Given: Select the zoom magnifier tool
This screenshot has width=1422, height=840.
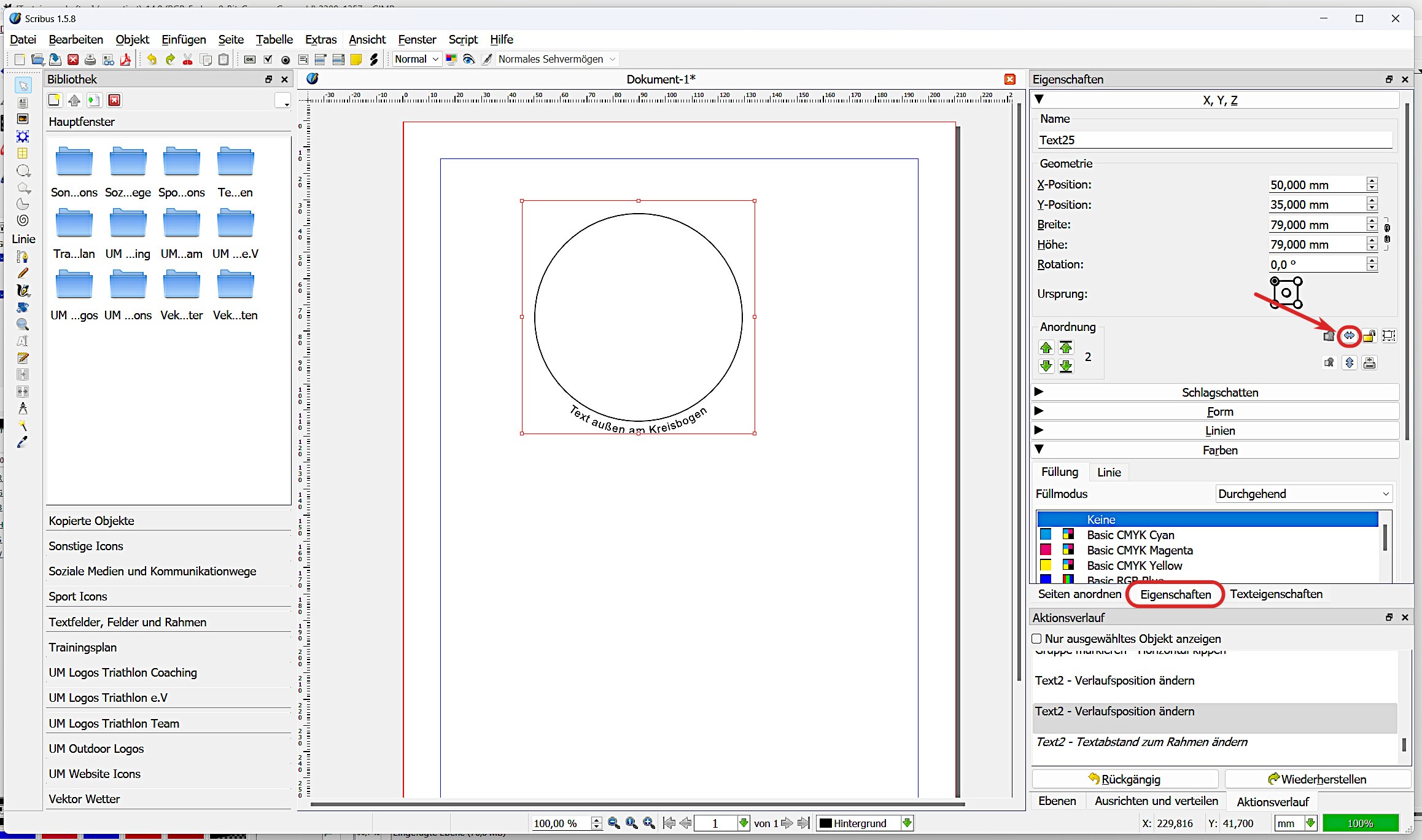Looking at the screenshot, I should (23, 324).
